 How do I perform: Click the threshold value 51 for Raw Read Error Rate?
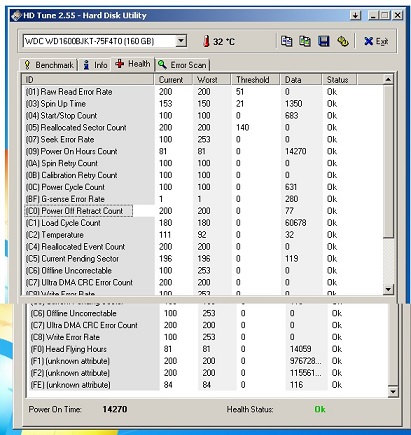coord(240,92)
